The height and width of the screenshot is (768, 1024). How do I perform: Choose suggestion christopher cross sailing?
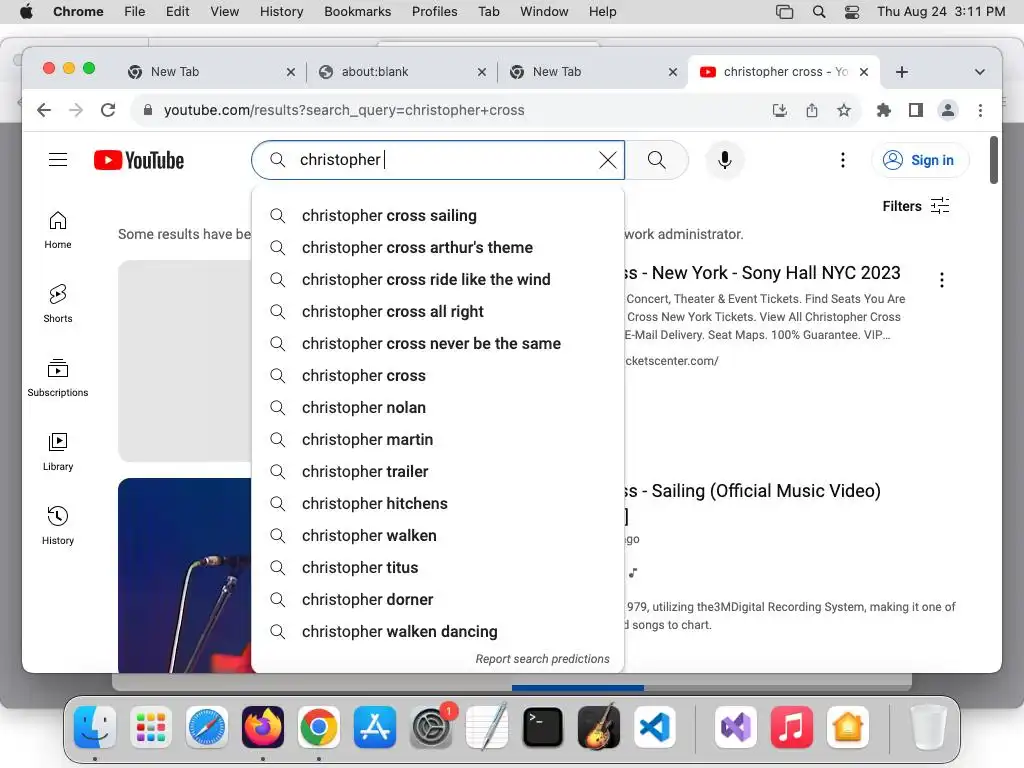tap(438, 216)
